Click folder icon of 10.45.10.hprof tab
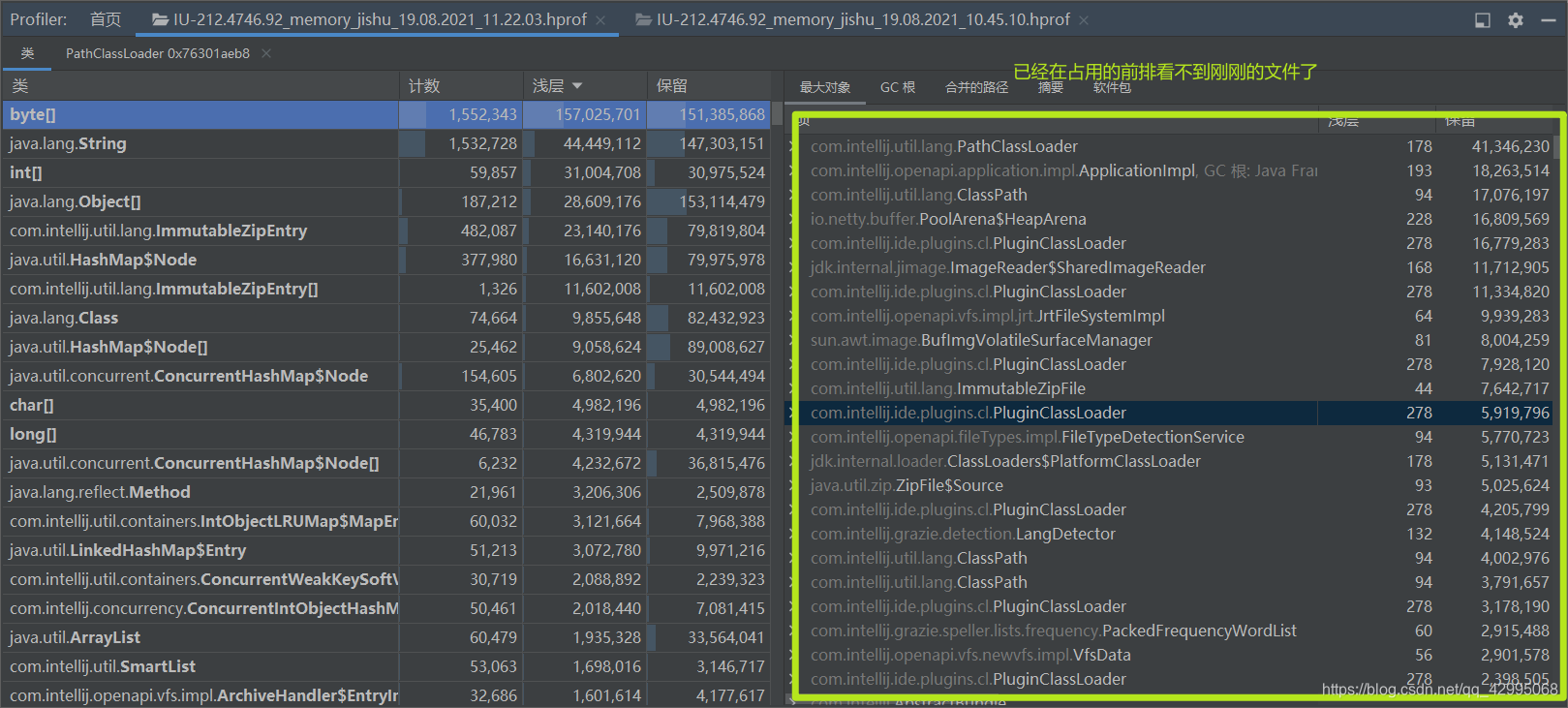Viewport: 1568px width, 708px height. [x=644, y=20]
